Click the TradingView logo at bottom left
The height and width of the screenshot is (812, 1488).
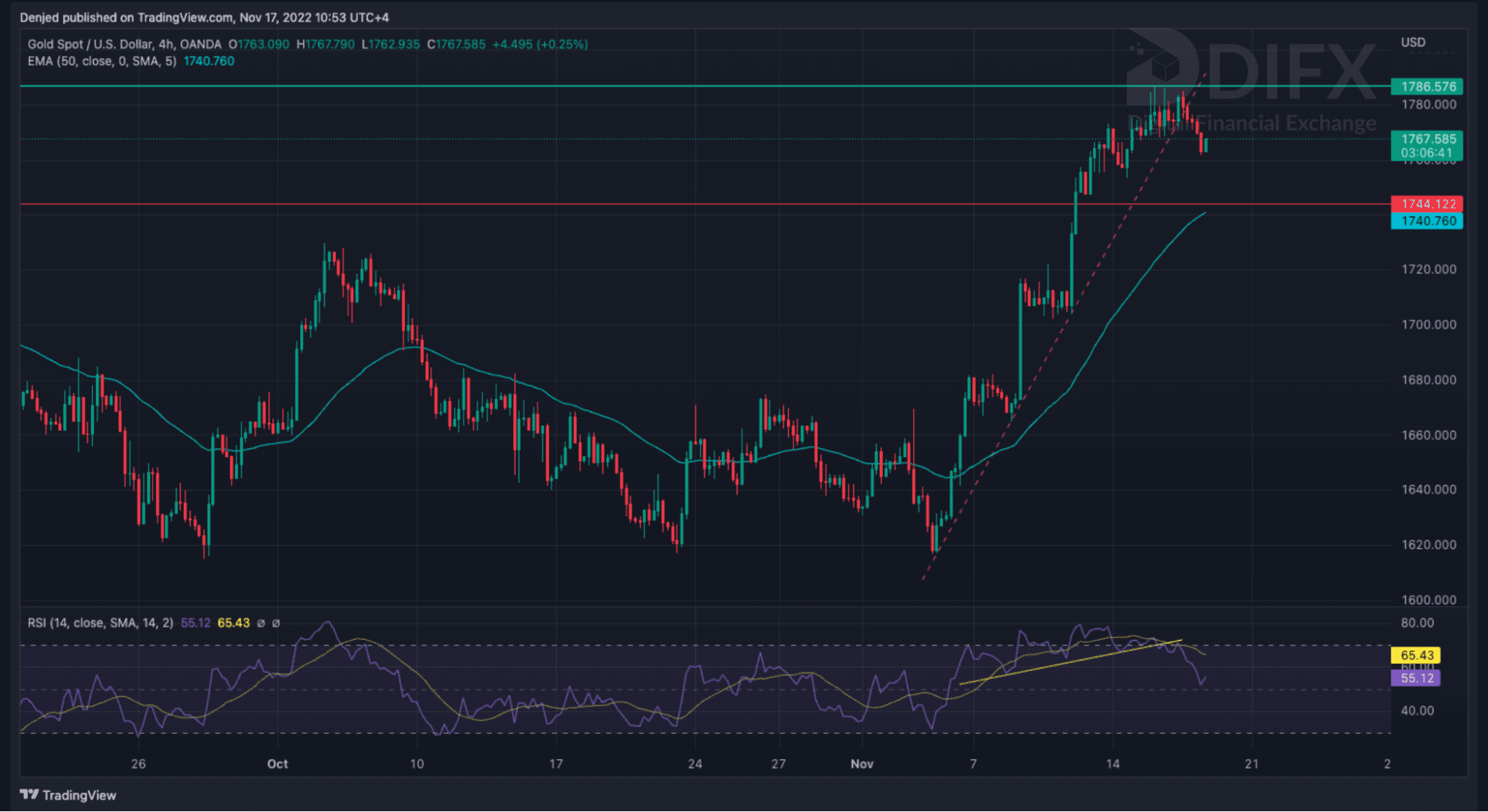click(68, 795)
